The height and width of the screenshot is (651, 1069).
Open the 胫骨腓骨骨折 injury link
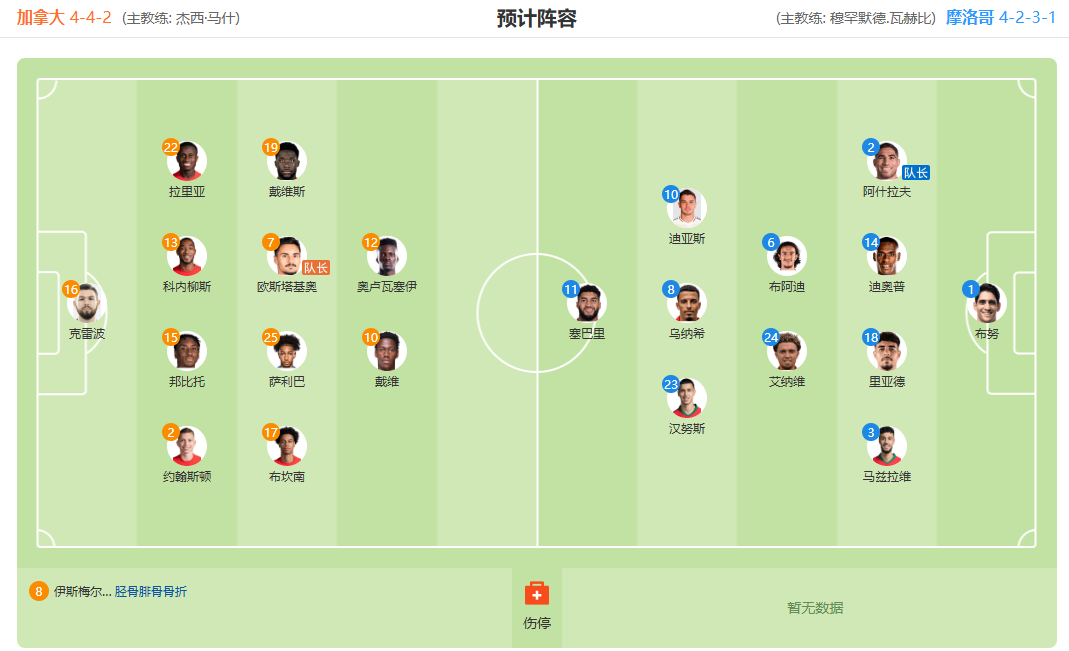pyautogui.click(x=151, y=592)
